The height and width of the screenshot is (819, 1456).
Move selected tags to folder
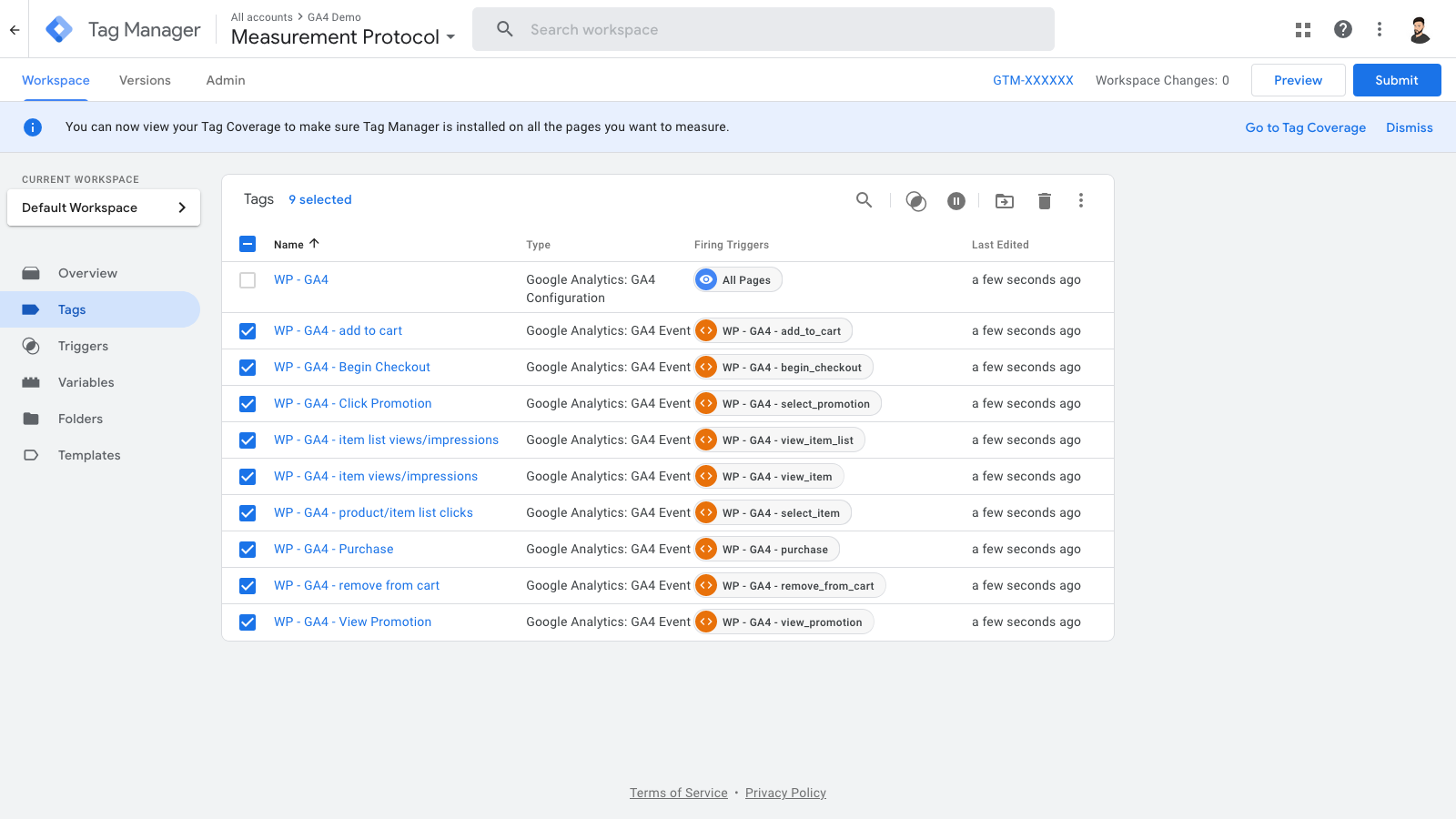click(x=1005, y=201)
